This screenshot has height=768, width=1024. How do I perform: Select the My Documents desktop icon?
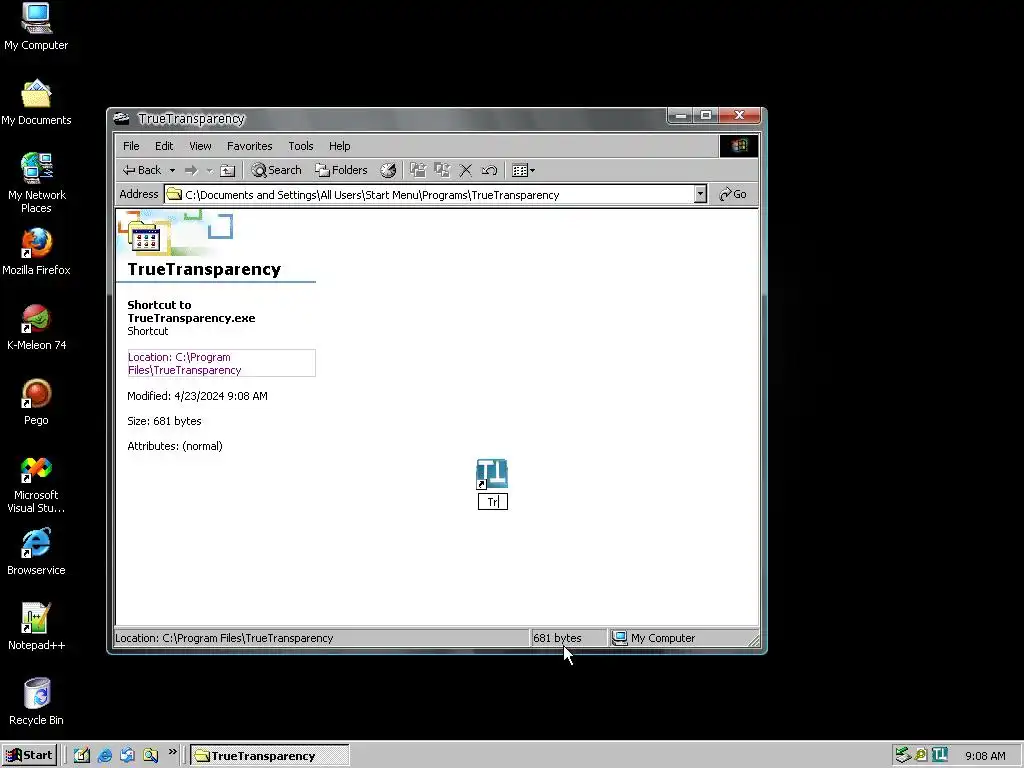(36, 103)
